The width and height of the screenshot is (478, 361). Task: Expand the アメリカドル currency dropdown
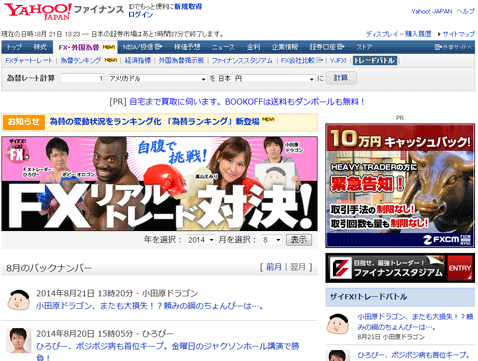(157, 79)
